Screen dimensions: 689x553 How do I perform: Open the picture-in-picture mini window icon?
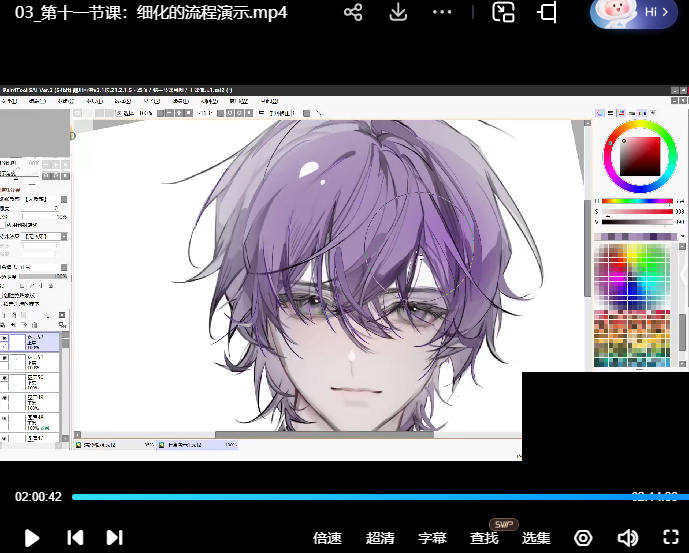[504, 13]
